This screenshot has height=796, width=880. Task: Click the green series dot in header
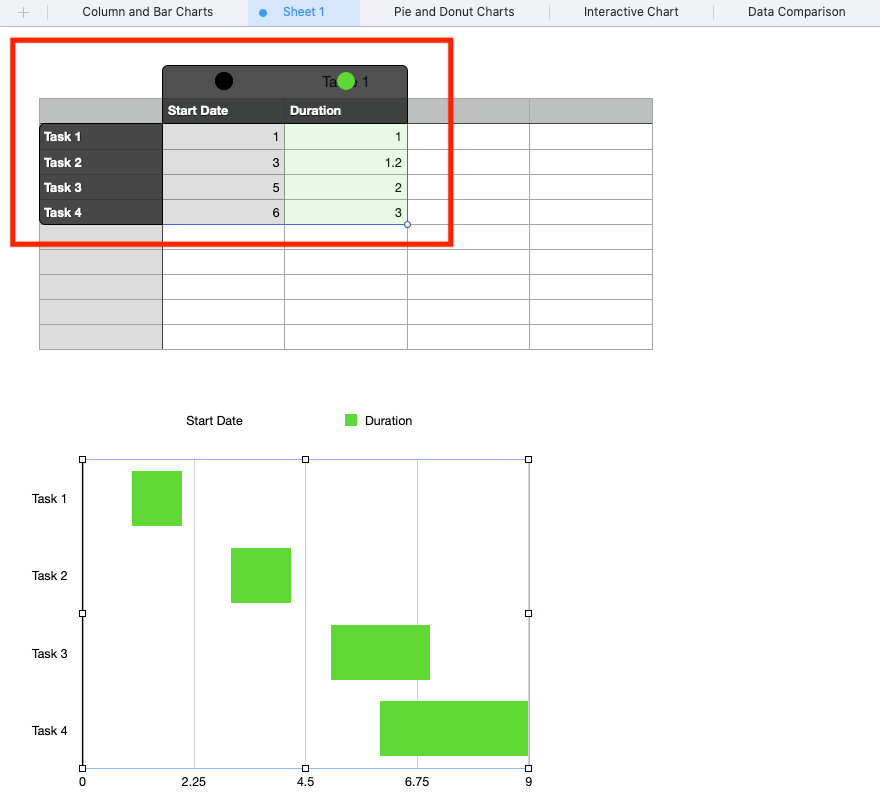[x=346, y=81]
